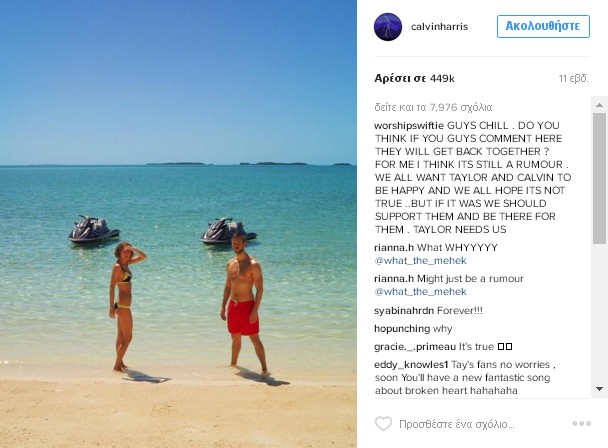Screen dimensions: 608x448
Task: Click the beach photo
Action: 178,224
